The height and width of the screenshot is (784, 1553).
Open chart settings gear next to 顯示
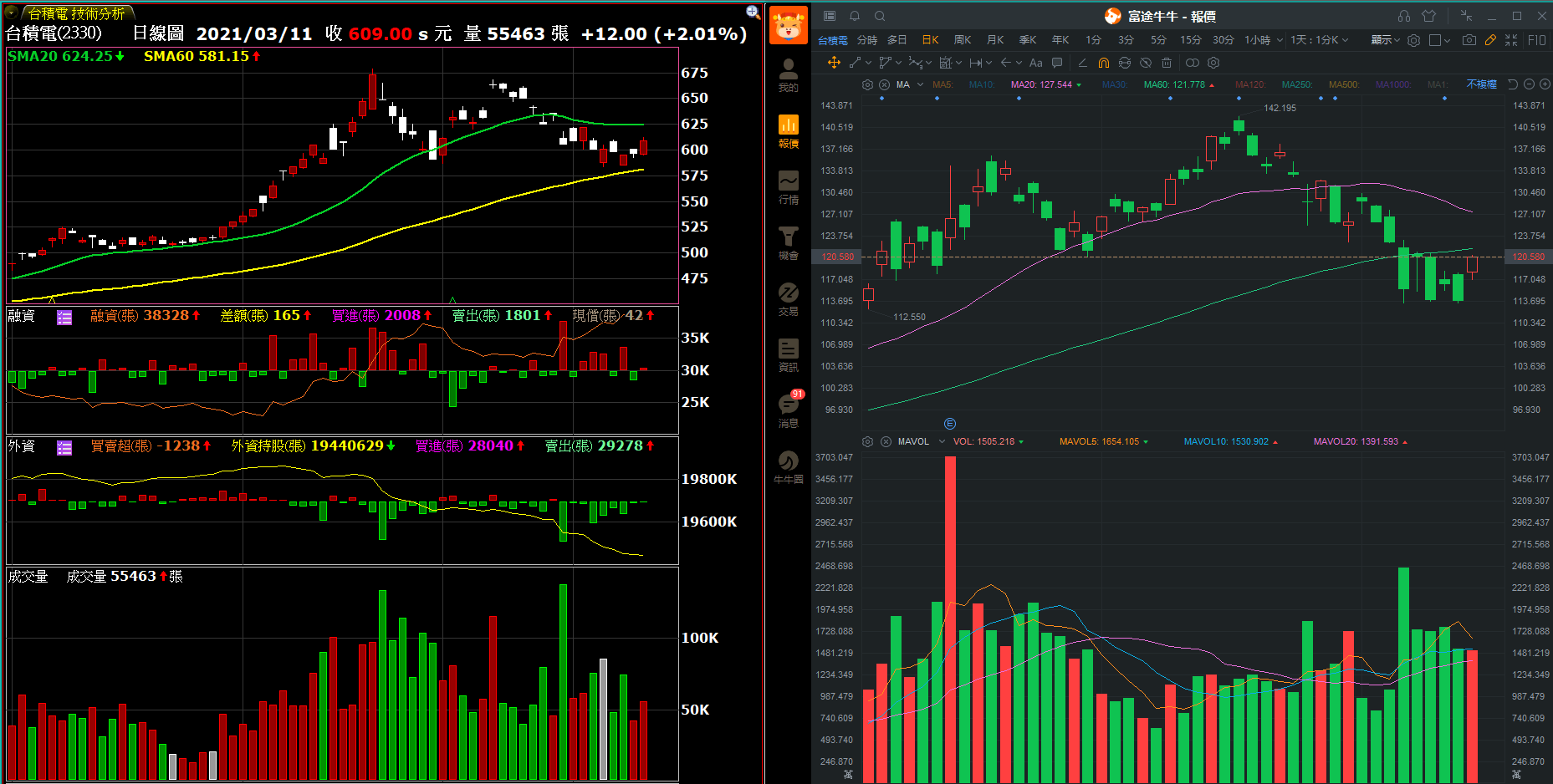tap(1413, 40)
